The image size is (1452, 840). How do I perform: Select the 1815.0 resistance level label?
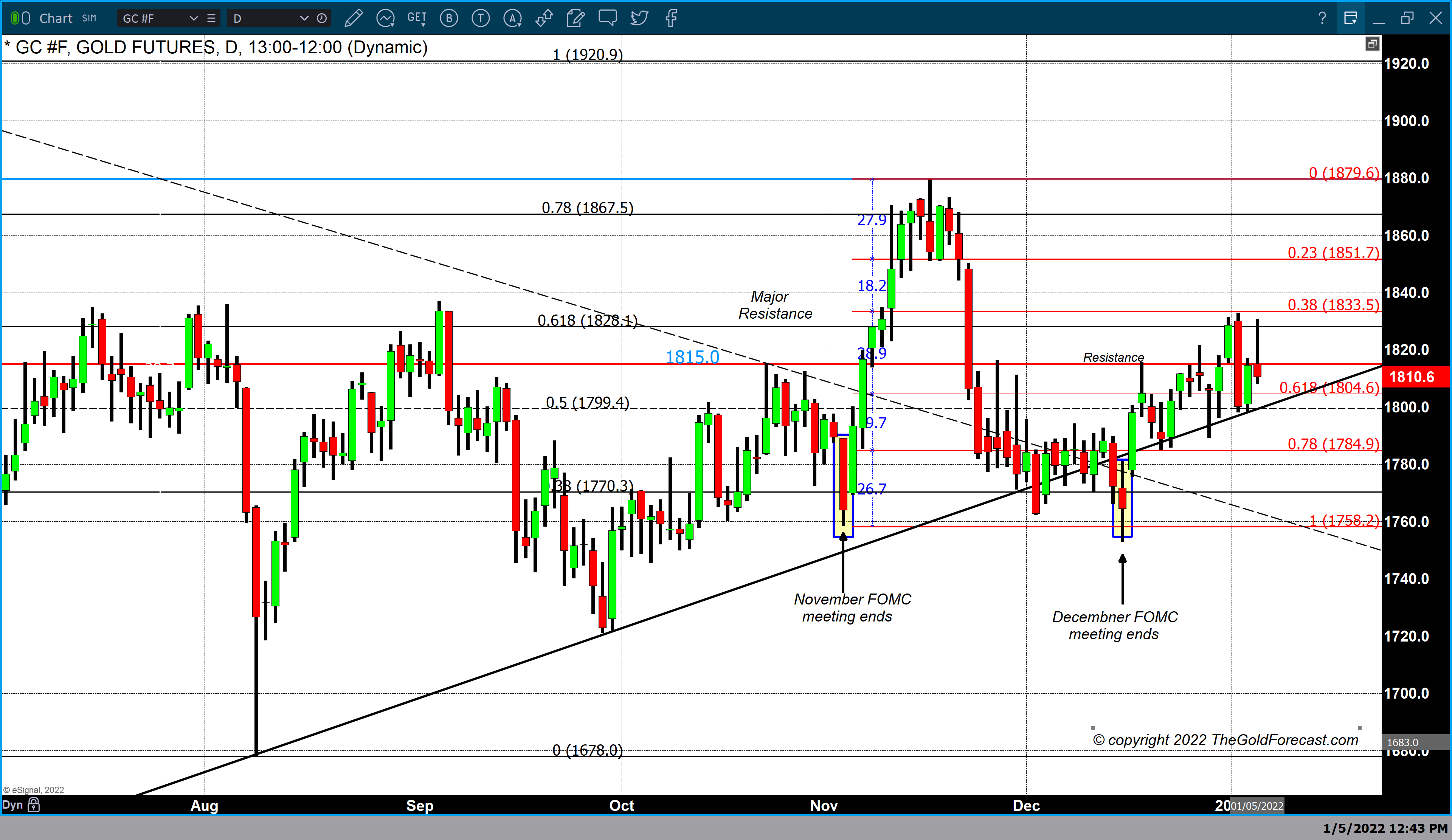point(693,357)
